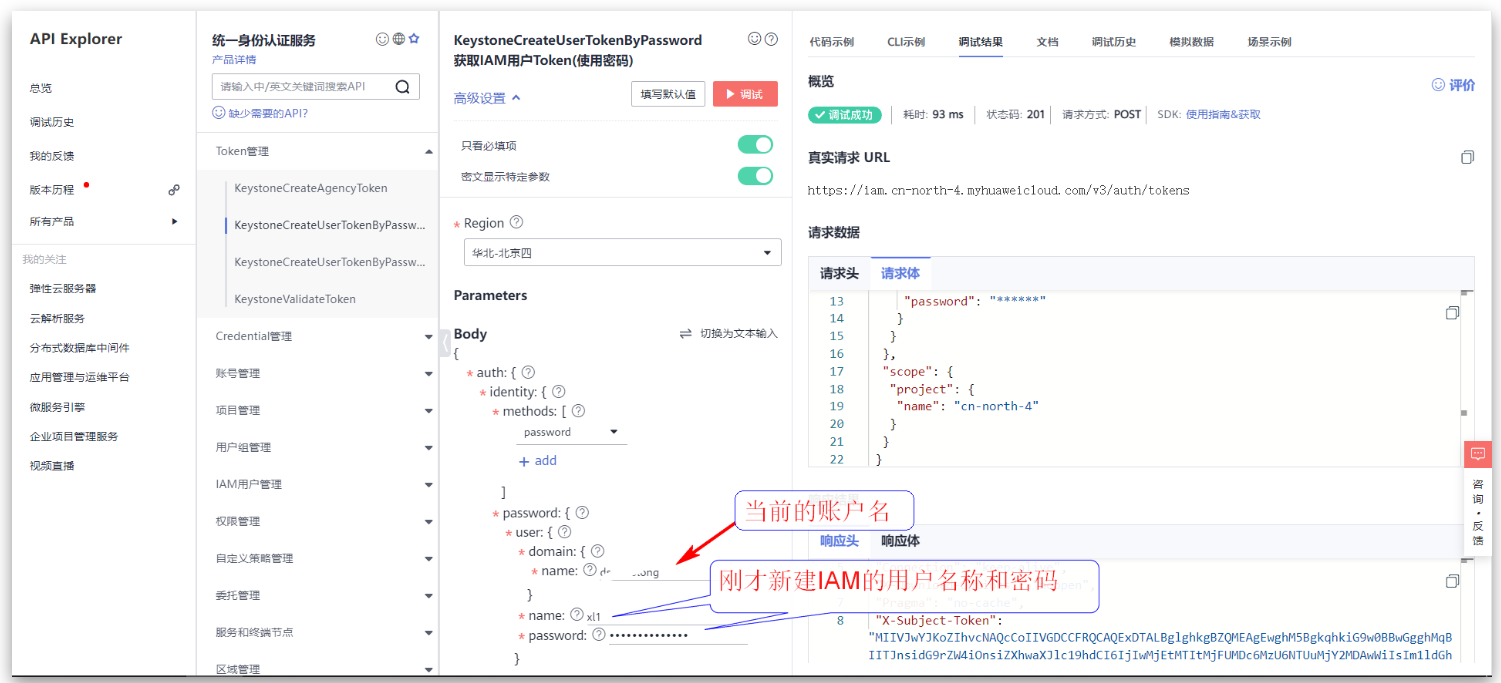Image resolution: width=1501 pixels, height=683 pixels.
Task: Click help icon next to Region label
Action: click(516, 223)
